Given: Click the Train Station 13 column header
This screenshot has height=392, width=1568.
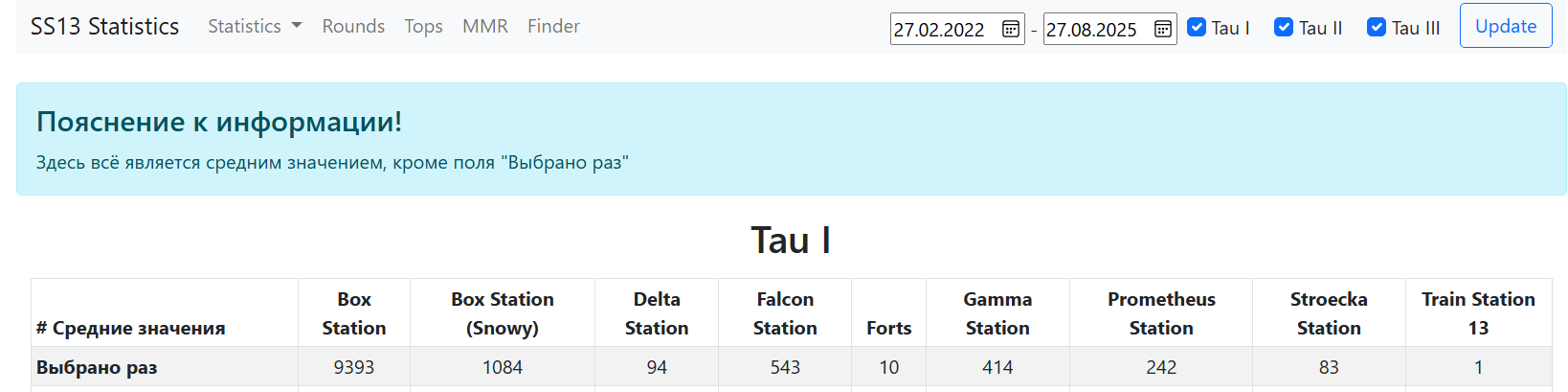Looking at the screenshot, I should pos(1478,313).
